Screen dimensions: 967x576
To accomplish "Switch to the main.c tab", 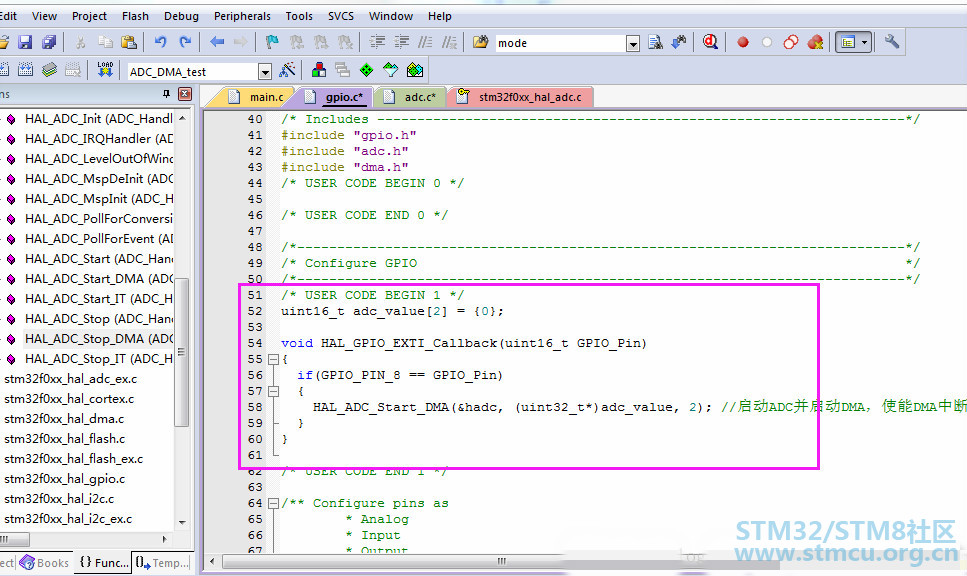I will [x=256, y=97].
